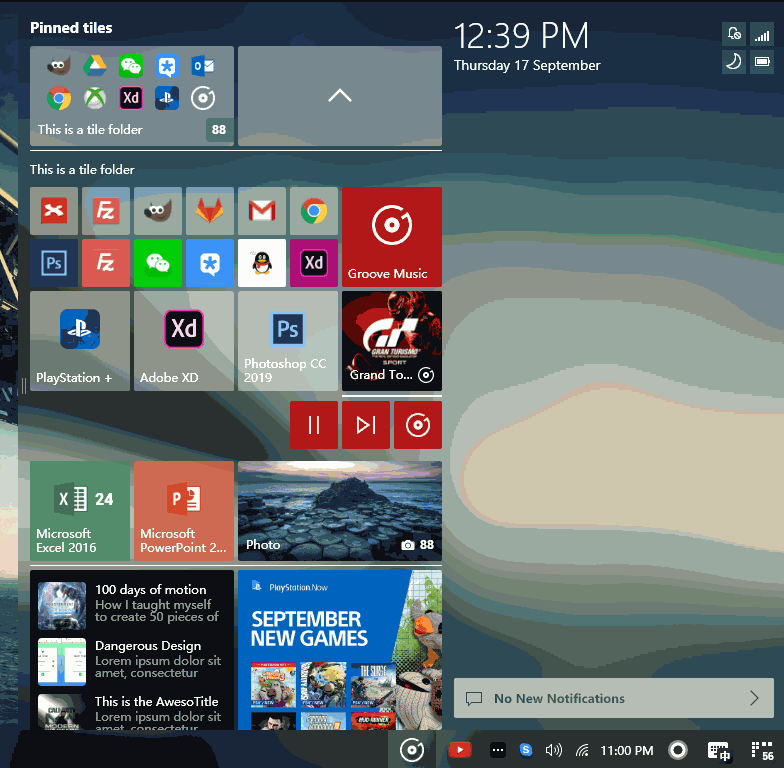
Task: Click the 11:00 PM taskbar clock
Action: (x=626, y=750)
